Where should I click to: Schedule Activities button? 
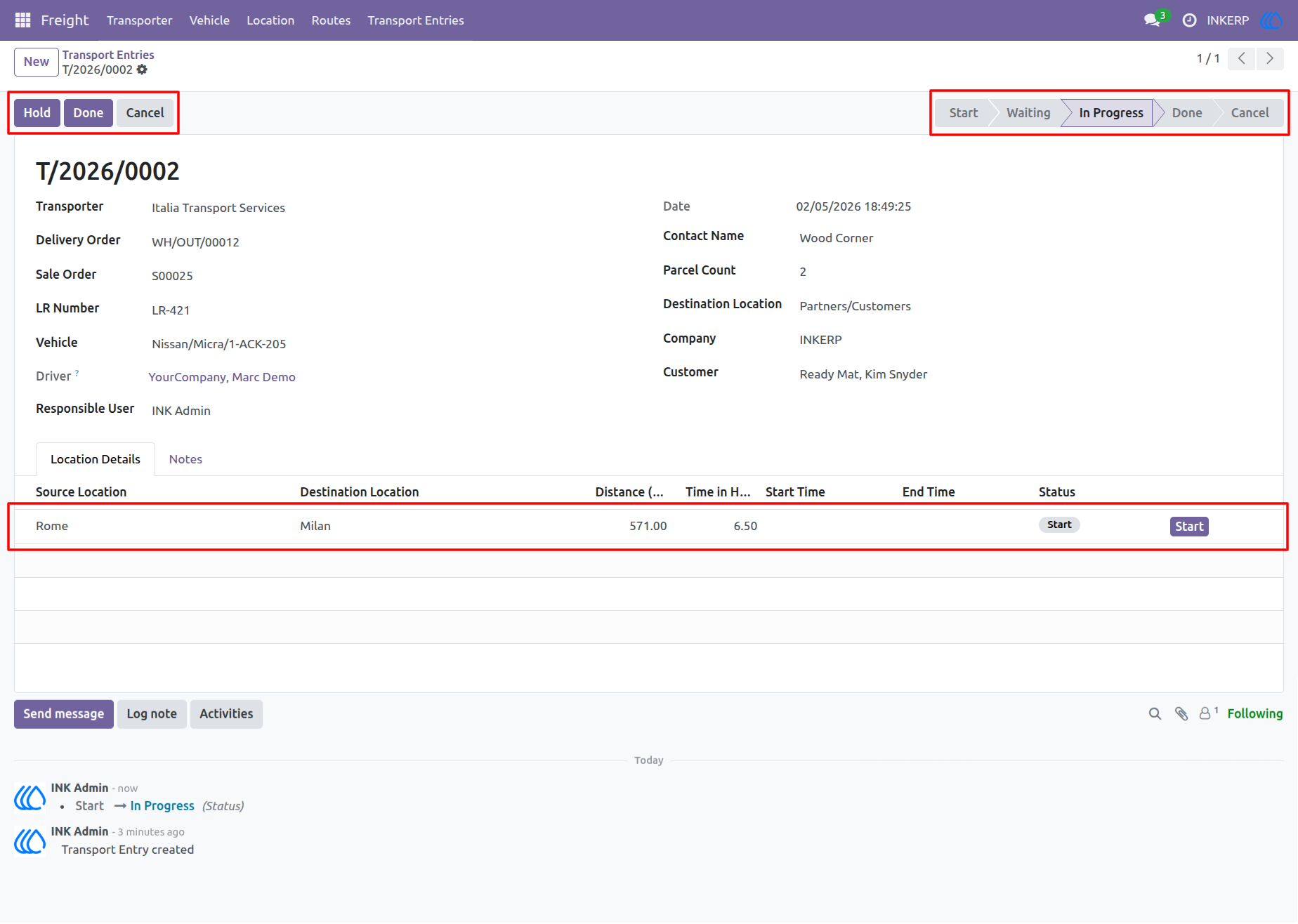[x=226, y=714]
